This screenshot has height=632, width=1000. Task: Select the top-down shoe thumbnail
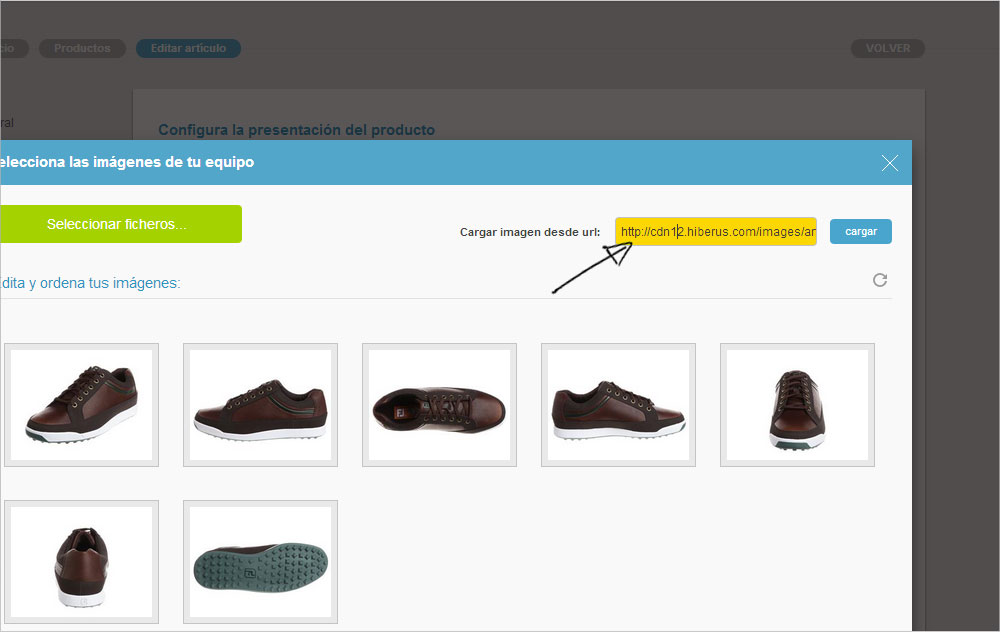tap(439, 405)
